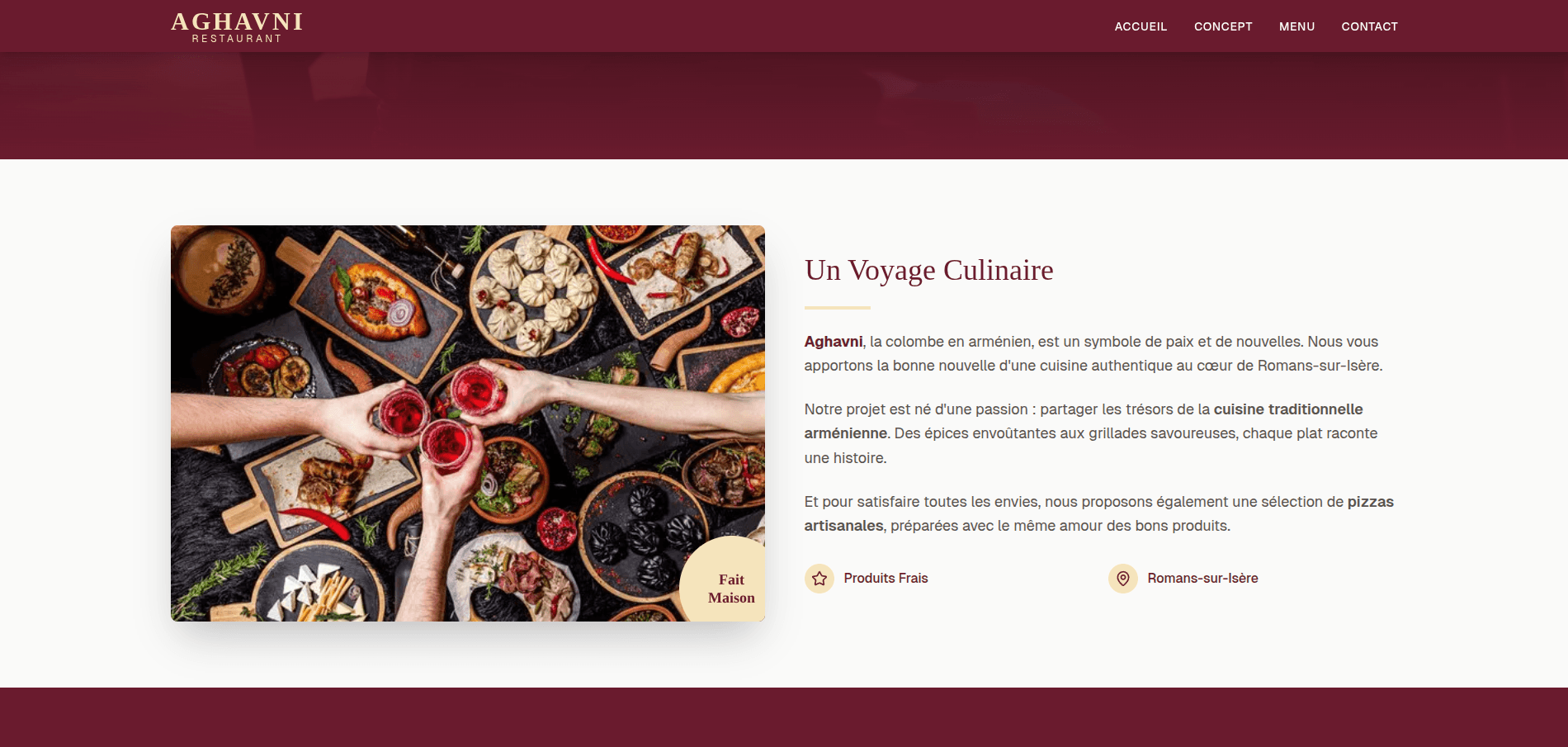The height and width of the screenshot is (747, 1568).
Task: Navigate to the CONTACT page
Action: [x=1369, y=26]
